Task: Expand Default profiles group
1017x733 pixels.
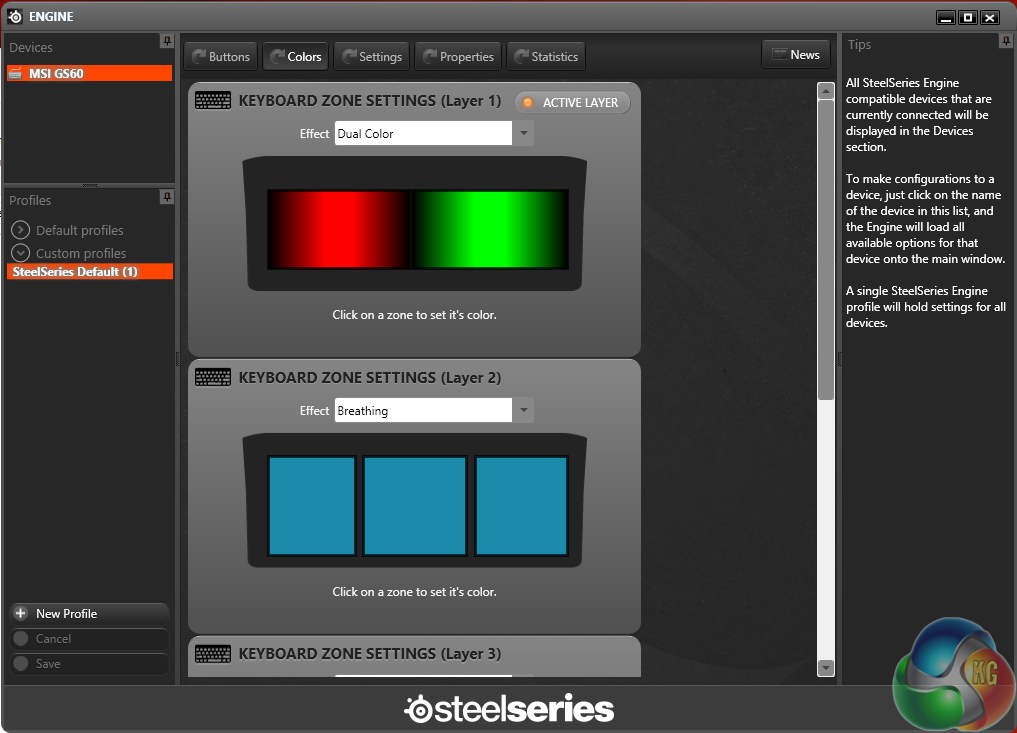Action: [x=21, y=230]
